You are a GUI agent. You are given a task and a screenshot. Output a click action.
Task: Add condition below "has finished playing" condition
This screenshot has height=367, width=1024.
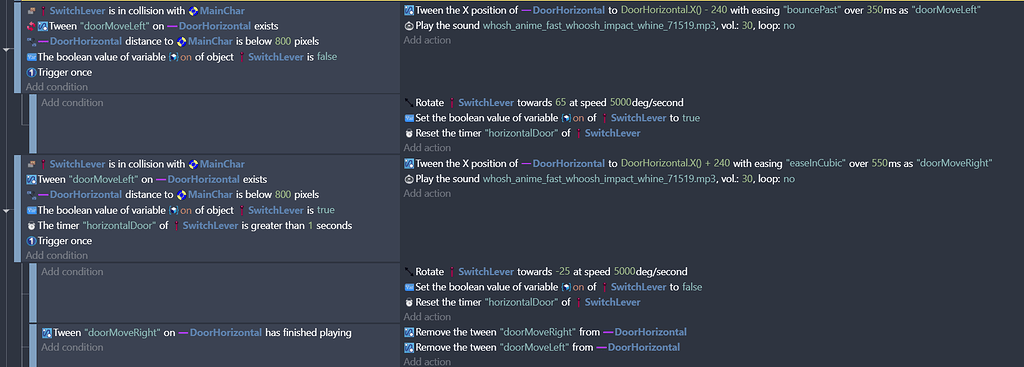[72, 347]
